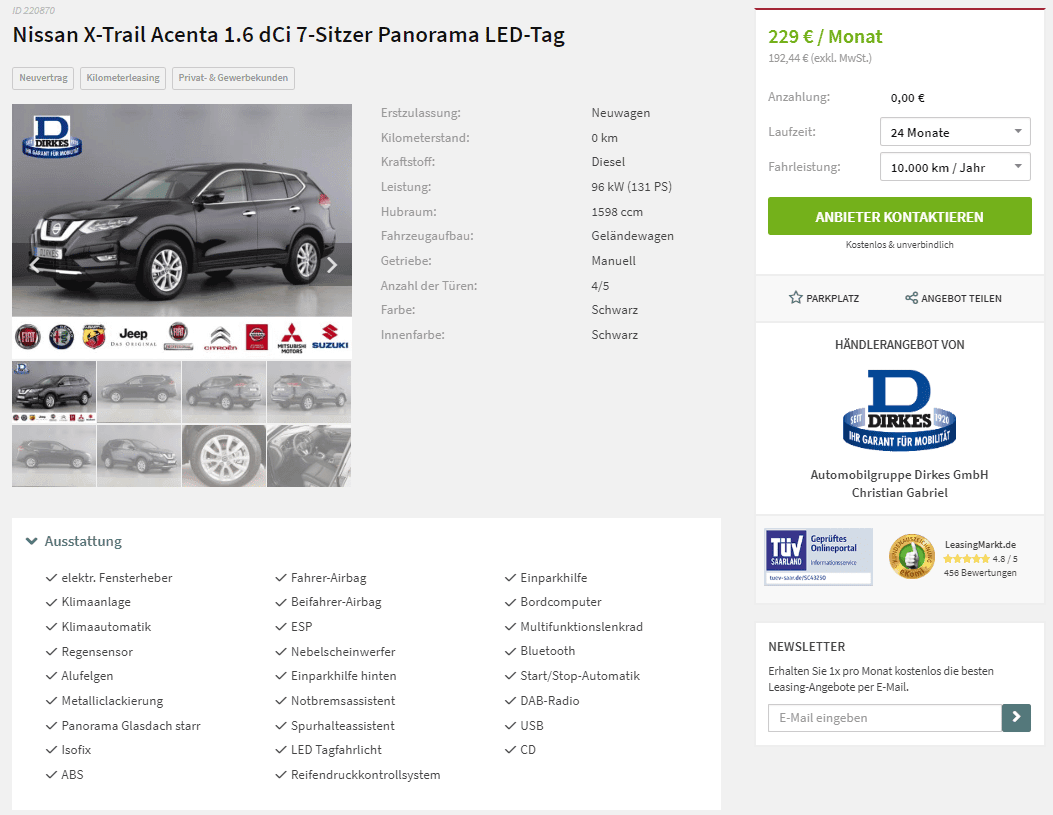Screen dimensions: 1053x815
Task: Select the first front-view car thumbnail
Action: 54,391
